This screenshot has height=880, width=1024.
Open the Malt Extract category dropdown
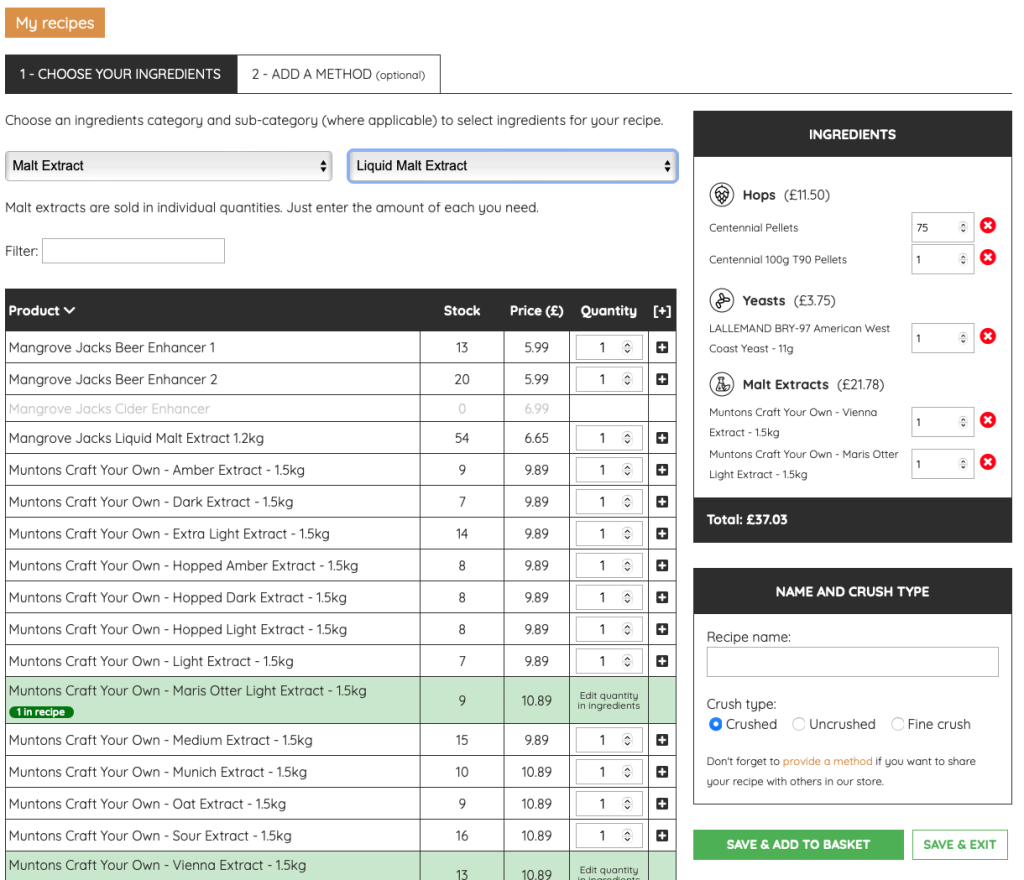coord(168,166)
